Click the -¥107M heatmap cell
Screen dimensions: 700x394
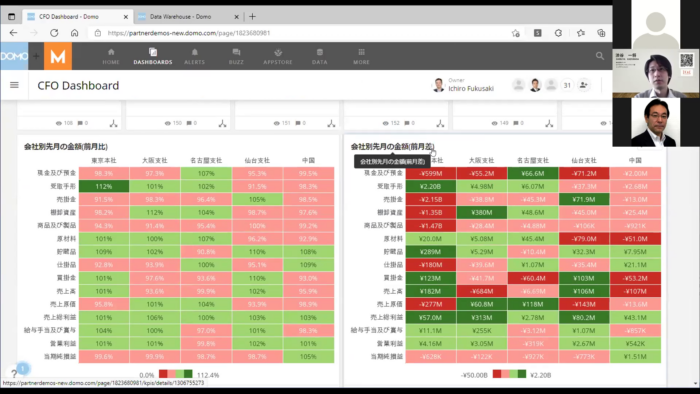[635, 291]
